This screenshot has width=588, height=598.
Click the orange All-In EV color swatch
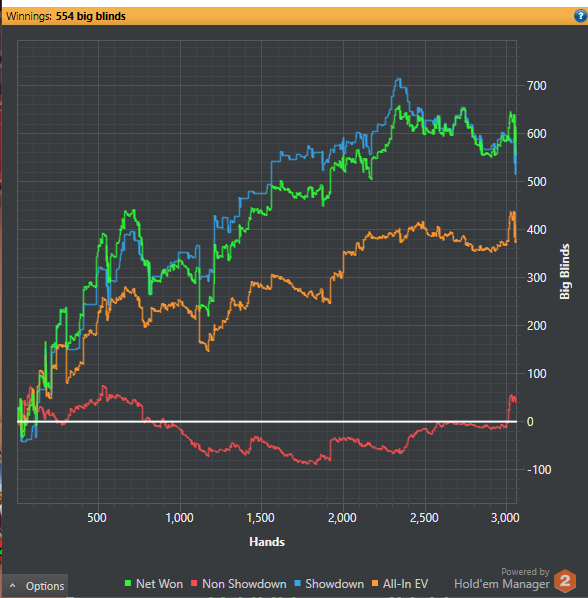point(375,584)
